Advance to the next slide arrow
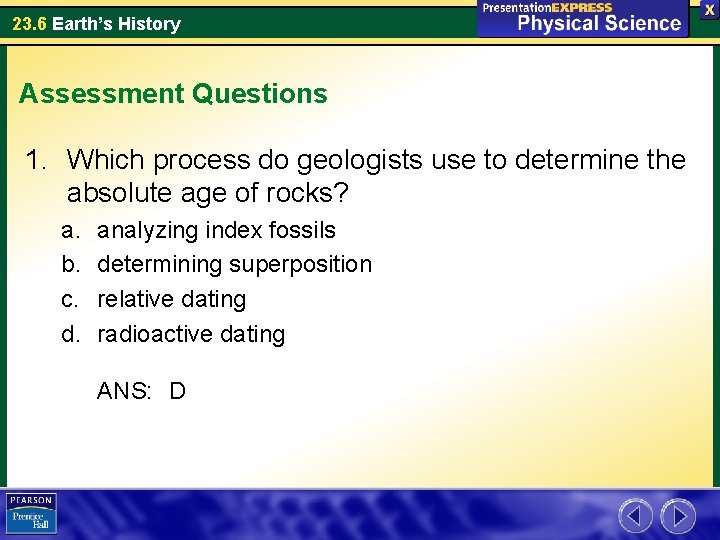720x540 pixels. [x=678, y=516]
